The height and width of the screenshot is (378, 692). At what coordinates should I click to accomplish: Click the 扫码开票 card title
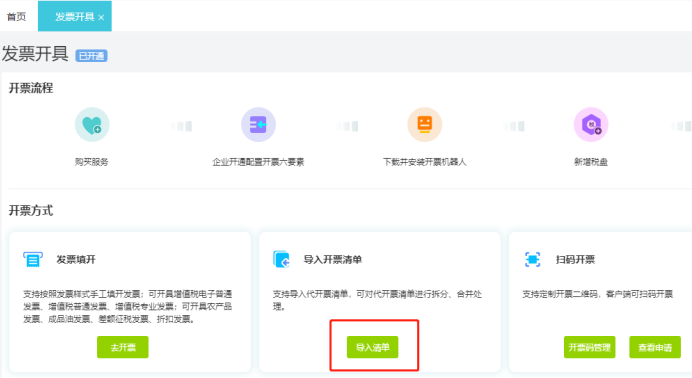click(x=575, y=259)
